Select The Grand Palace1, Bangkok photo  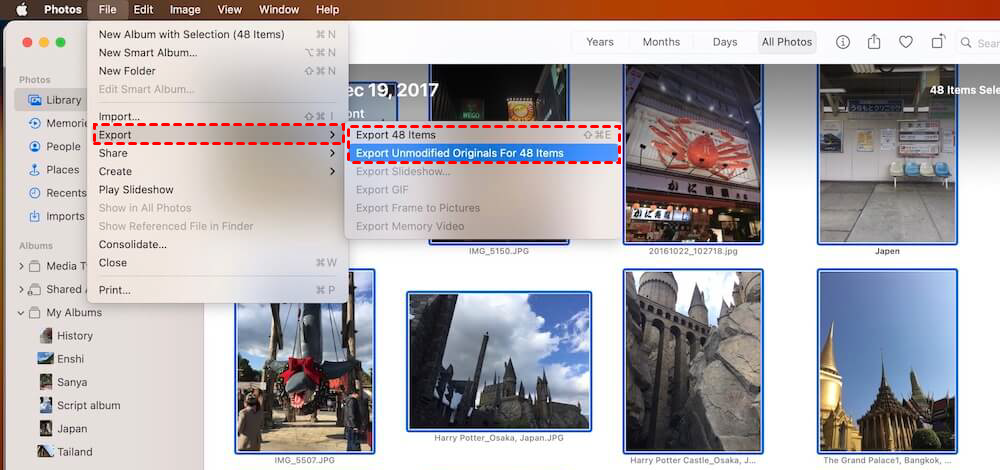[887, 361]
